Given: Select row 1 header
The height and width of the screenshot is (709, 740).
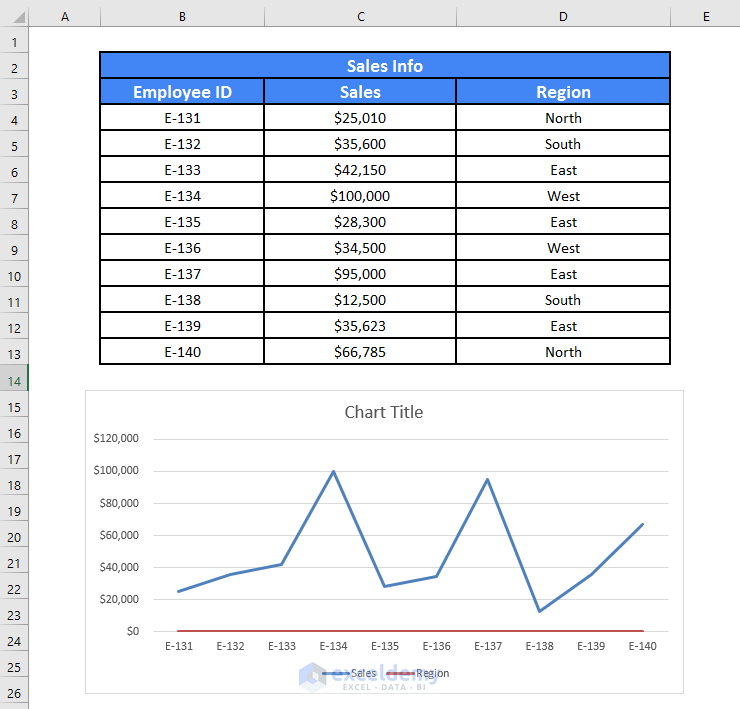Looking at the screenshot, I should click(14, 42).
